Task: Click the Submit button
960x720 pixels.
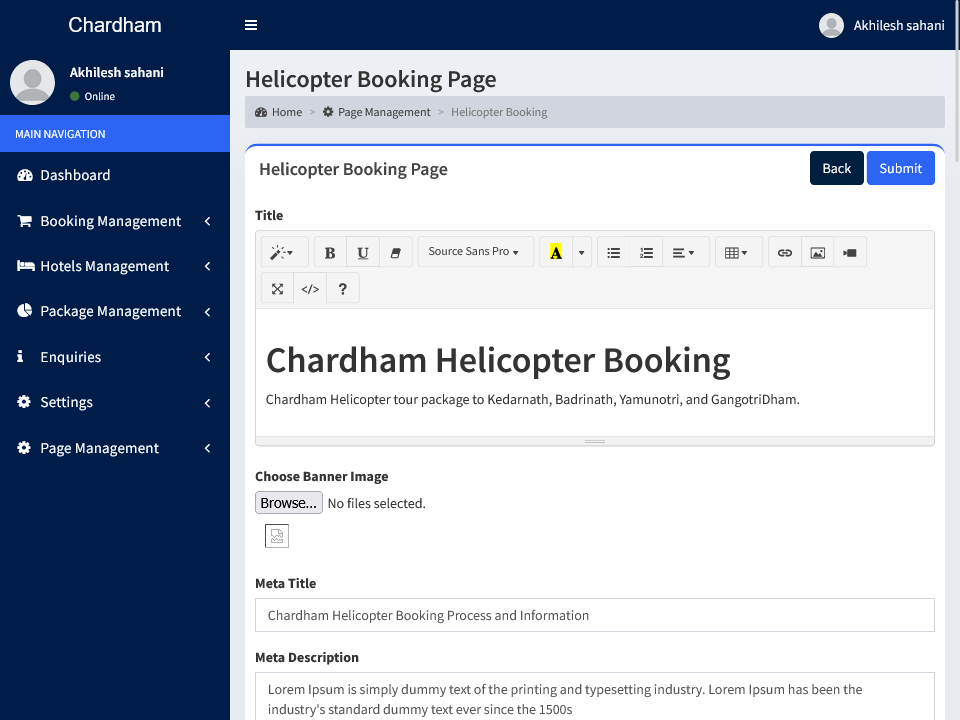Action: pyautogui.click(x=900, y=168)
